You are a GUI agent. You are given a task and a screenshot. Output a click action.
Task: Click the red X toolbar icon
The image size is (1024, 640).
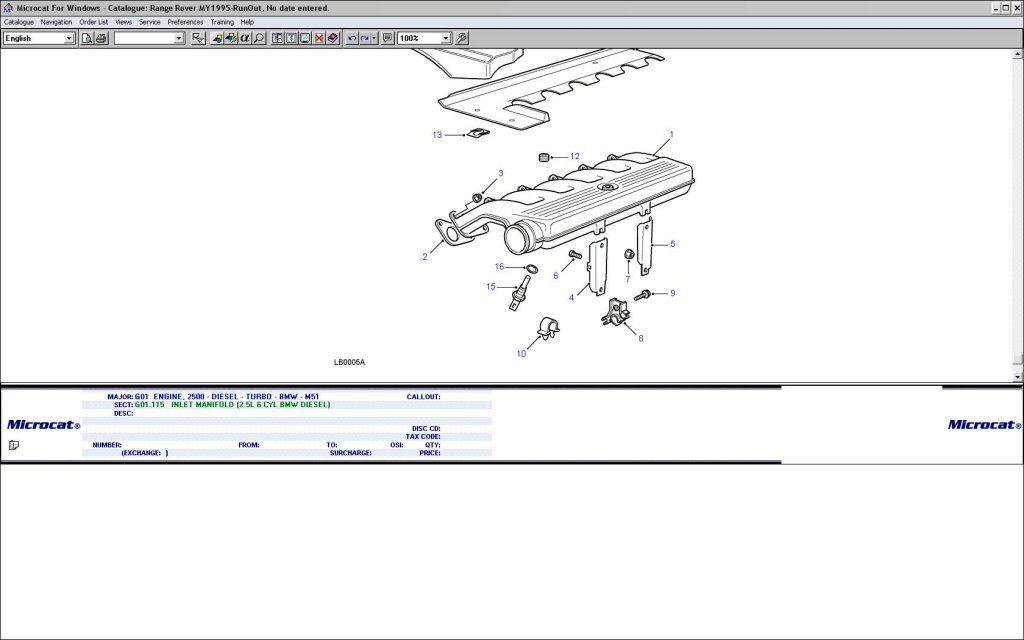[x=319, y=39]
